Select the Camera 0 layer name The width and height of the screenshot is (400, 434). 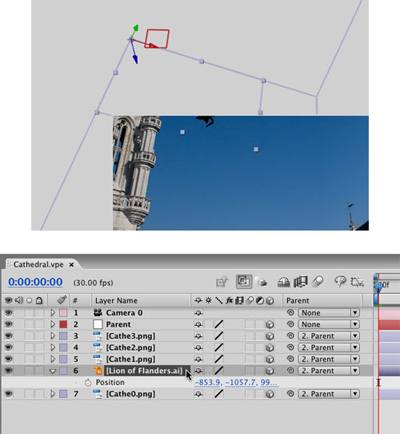tap(124, 313)
